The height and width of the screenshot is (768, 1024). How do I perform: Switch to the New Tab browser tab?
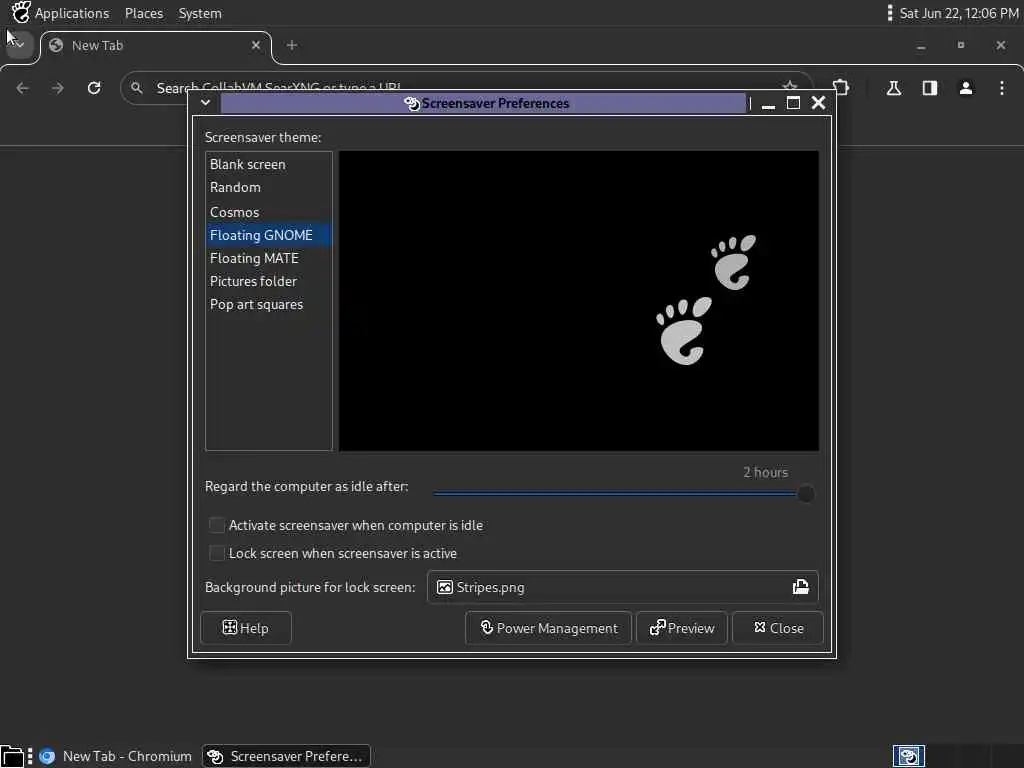155,46
